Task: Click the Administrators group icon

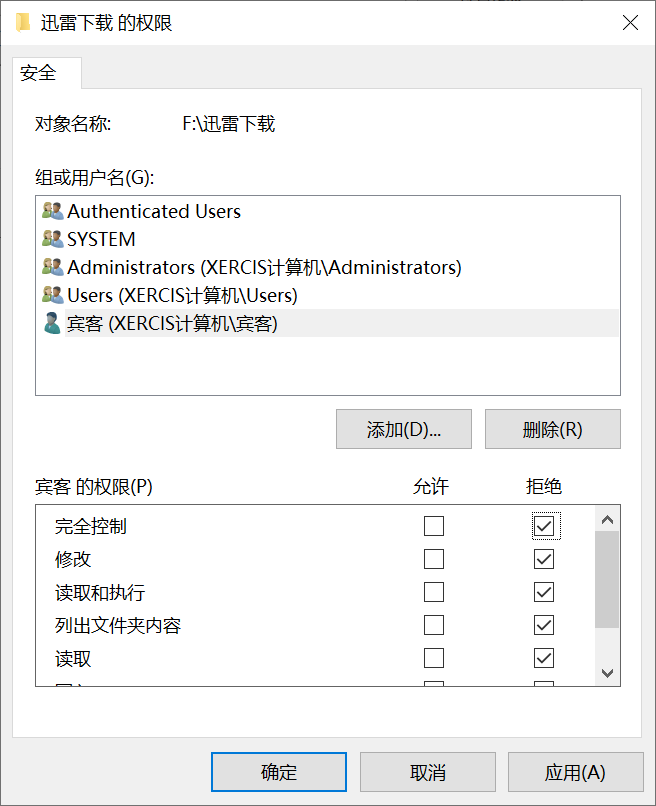Action: pyautogui.click(x=54, y=267)
